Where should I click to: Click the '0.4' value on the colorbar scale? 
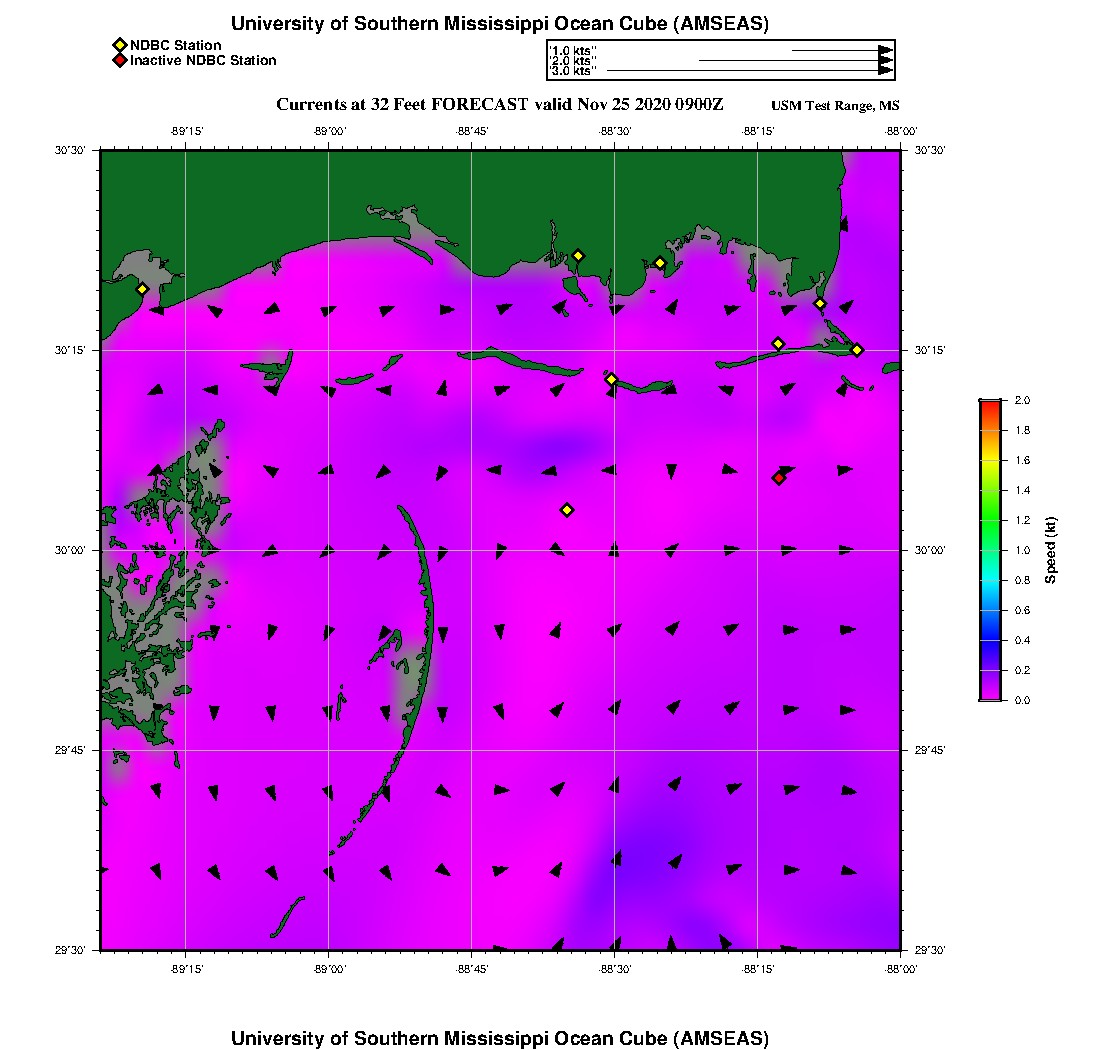(1022, 640)
